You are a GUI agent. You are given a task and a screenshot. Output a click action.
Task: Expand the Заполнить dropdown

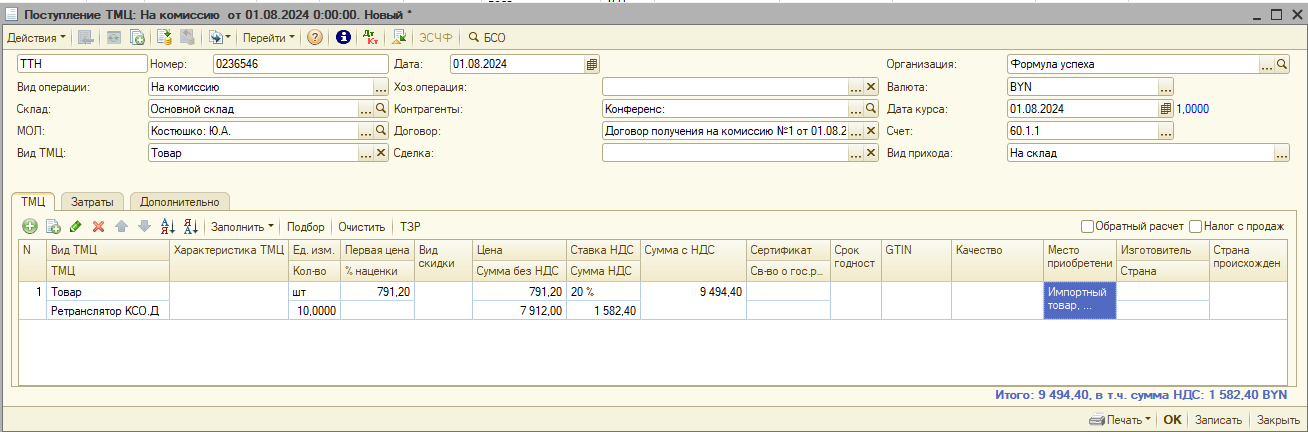coord(242,227)
